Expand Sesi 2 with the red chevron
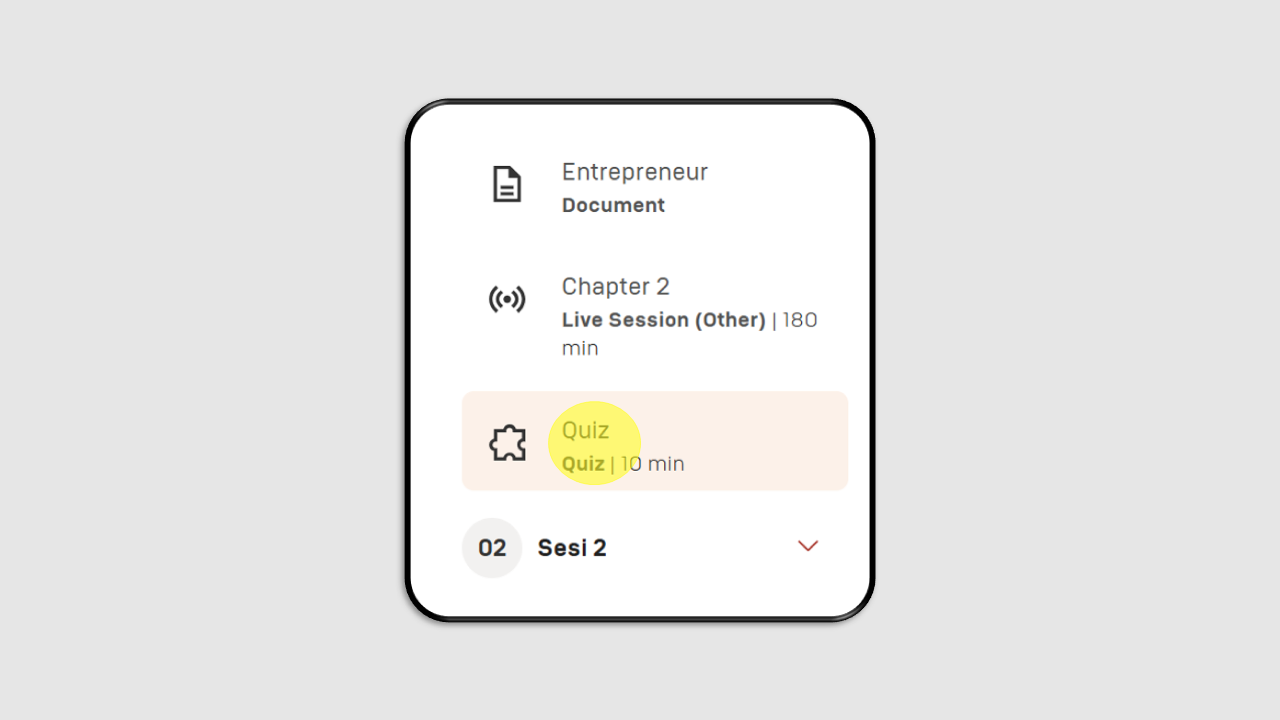The height and width of the screenshot is (720, 1280). click(x=808, y=546)
